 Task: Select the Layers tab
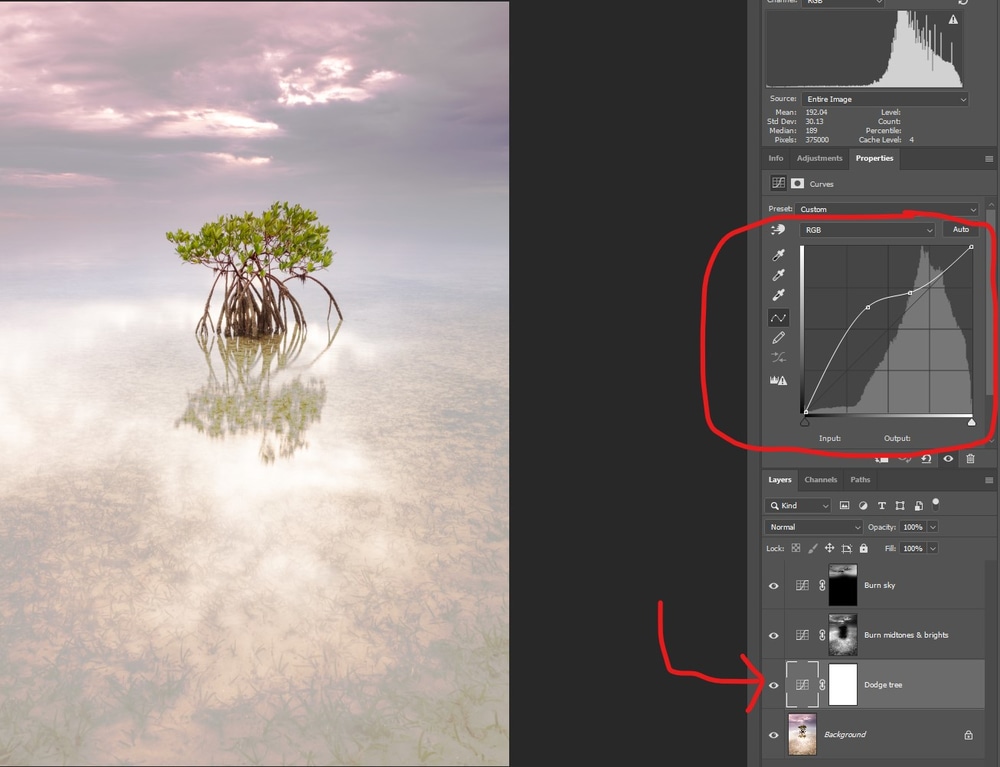(779, 479)
